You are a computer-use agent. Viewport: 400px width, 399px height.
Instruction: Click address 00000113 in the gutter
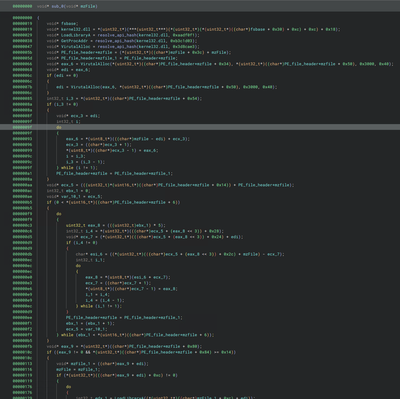coord(22,364)
